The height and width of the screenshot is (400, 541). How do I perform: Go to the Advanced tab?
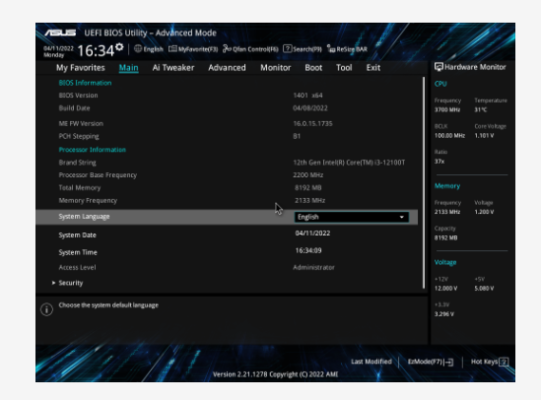pos(227,68)
